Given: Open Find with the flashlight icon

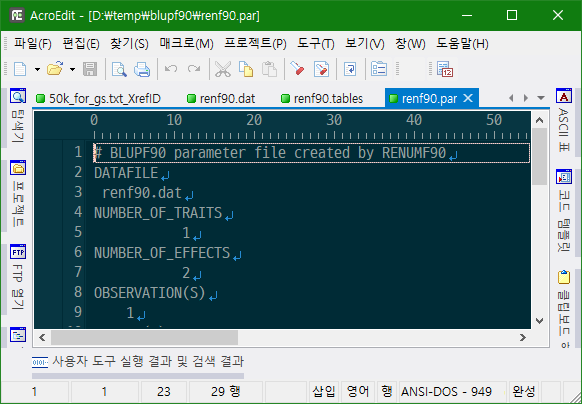Looking at the screenshot, I should 297,69.
